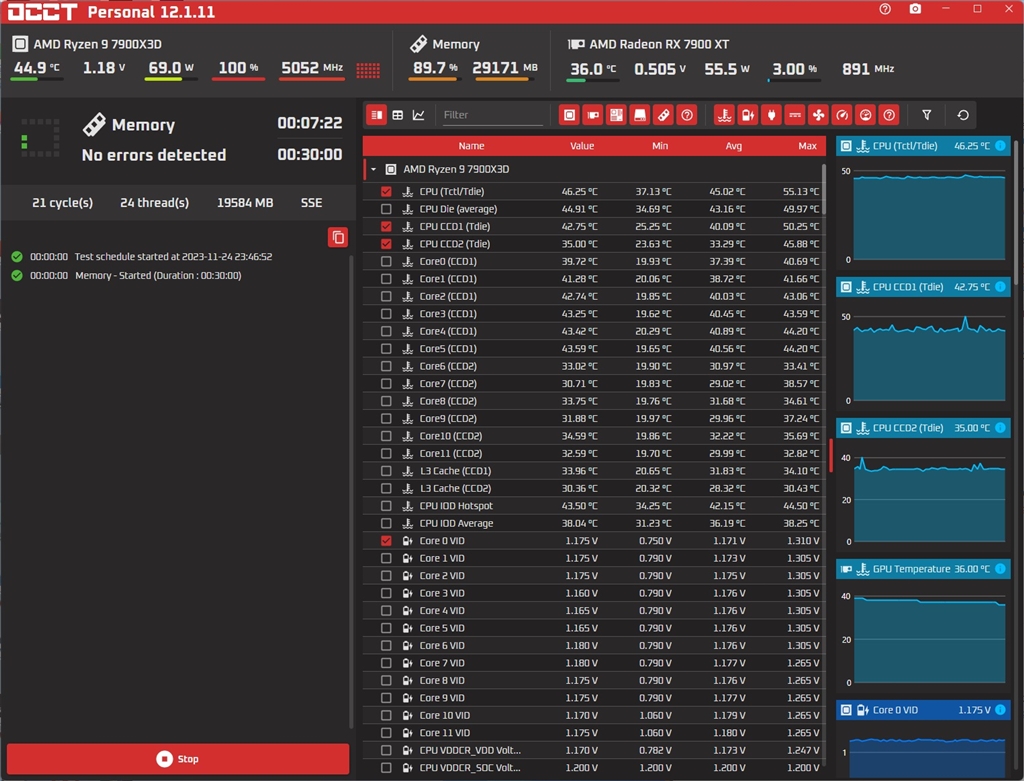The image size is (1024, 781).
Task: Click the GPU temperature 36.0 °C indicator
Action: [592, 69]
